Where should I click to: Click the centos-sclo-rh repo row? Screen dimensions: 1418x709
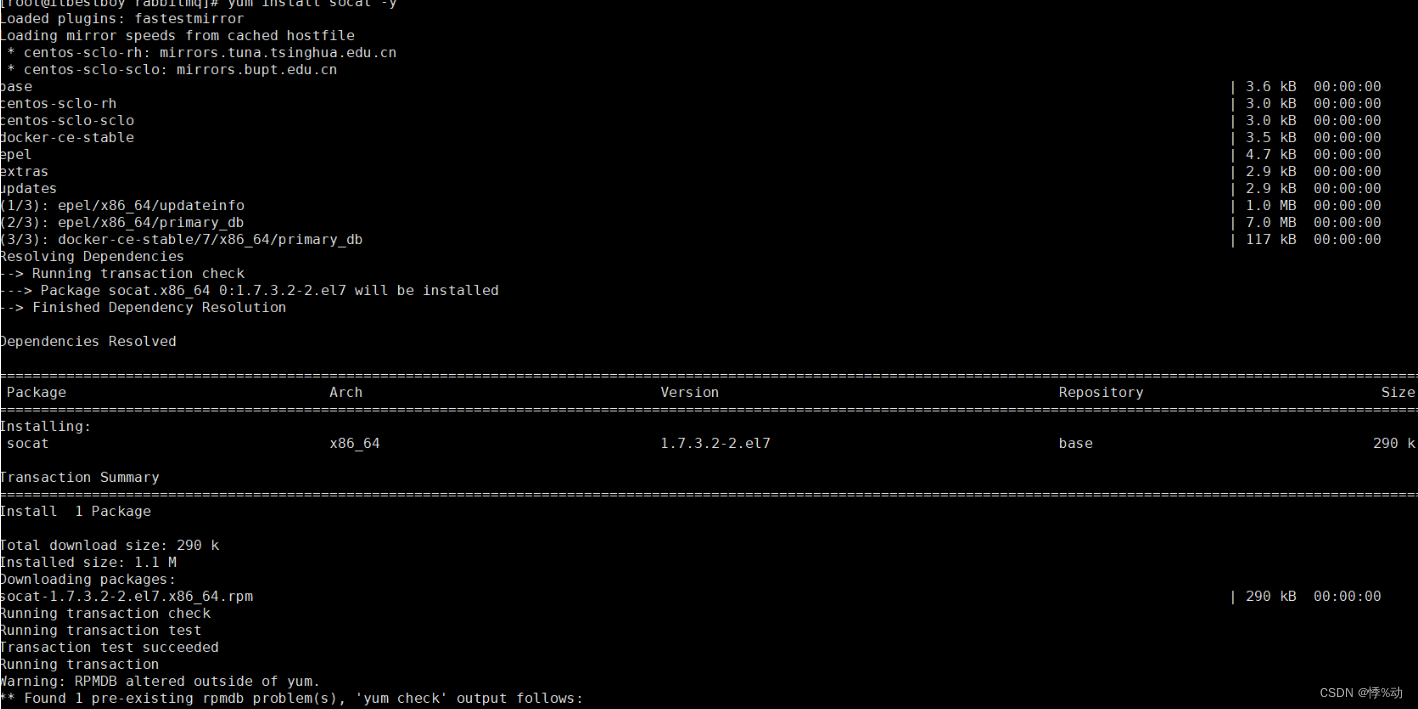click(x=690, y=103)
